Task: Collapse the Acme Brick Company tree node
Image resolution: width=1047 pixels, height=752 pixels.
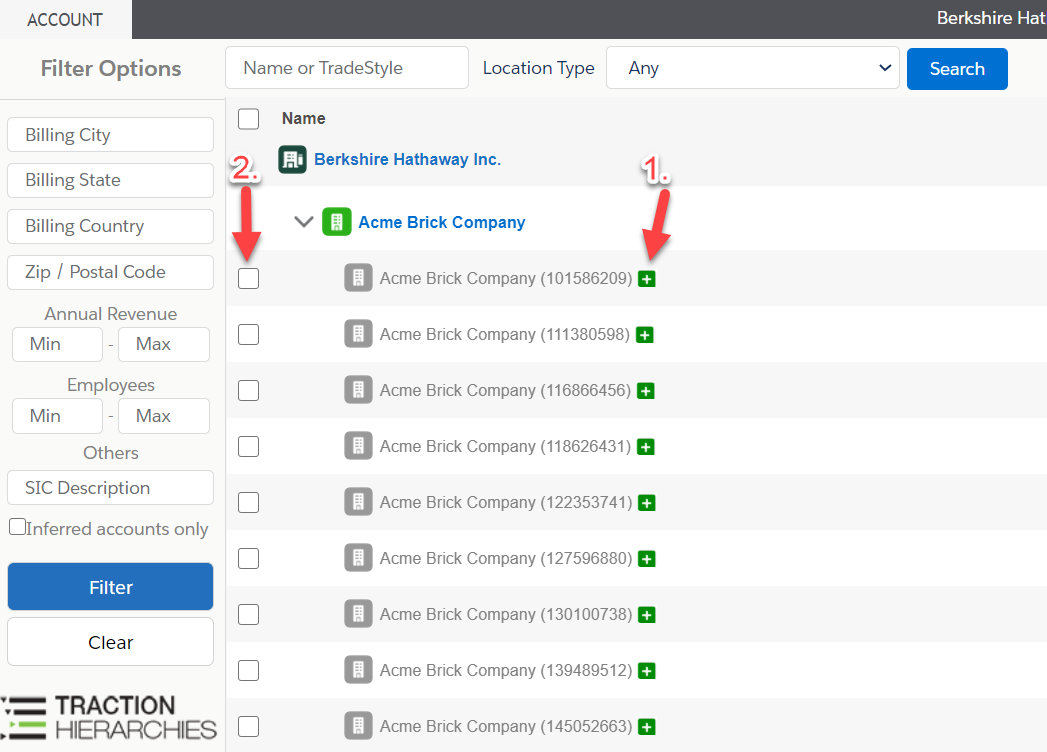Action: click(304, 222)
